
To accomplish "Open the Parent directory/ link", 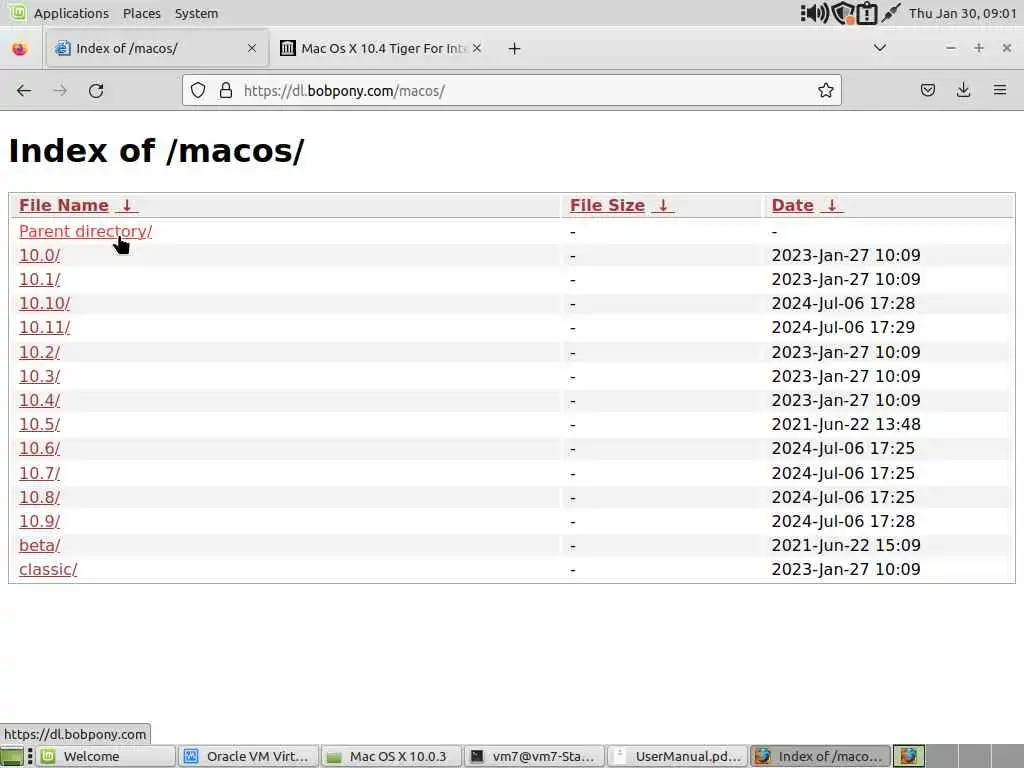I will point(86,231).
